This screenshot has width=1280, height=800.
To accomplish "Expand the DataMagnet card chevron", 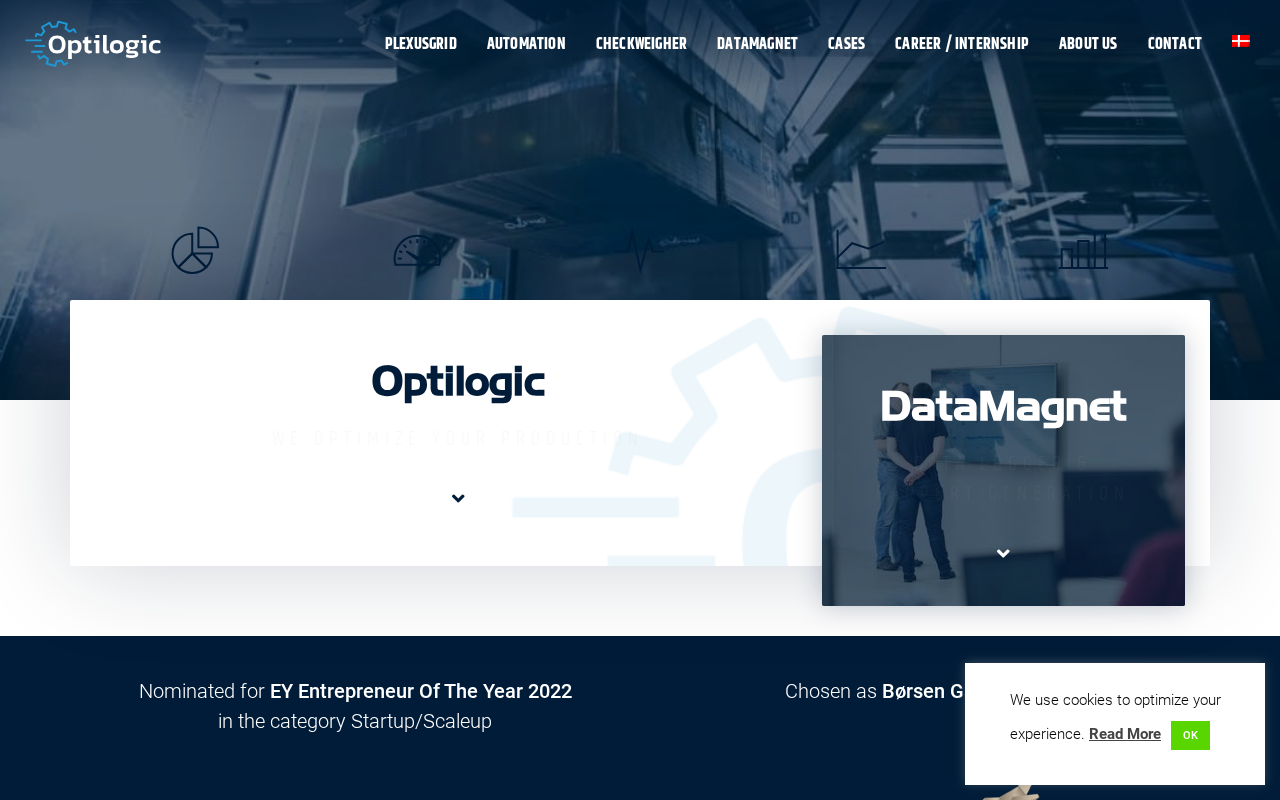I will (1003, 553).
